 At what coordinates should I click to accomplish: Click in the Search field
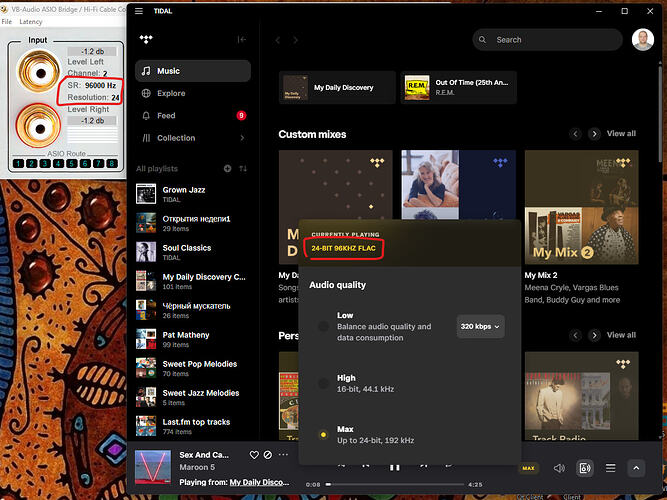[x=547, y=40]
